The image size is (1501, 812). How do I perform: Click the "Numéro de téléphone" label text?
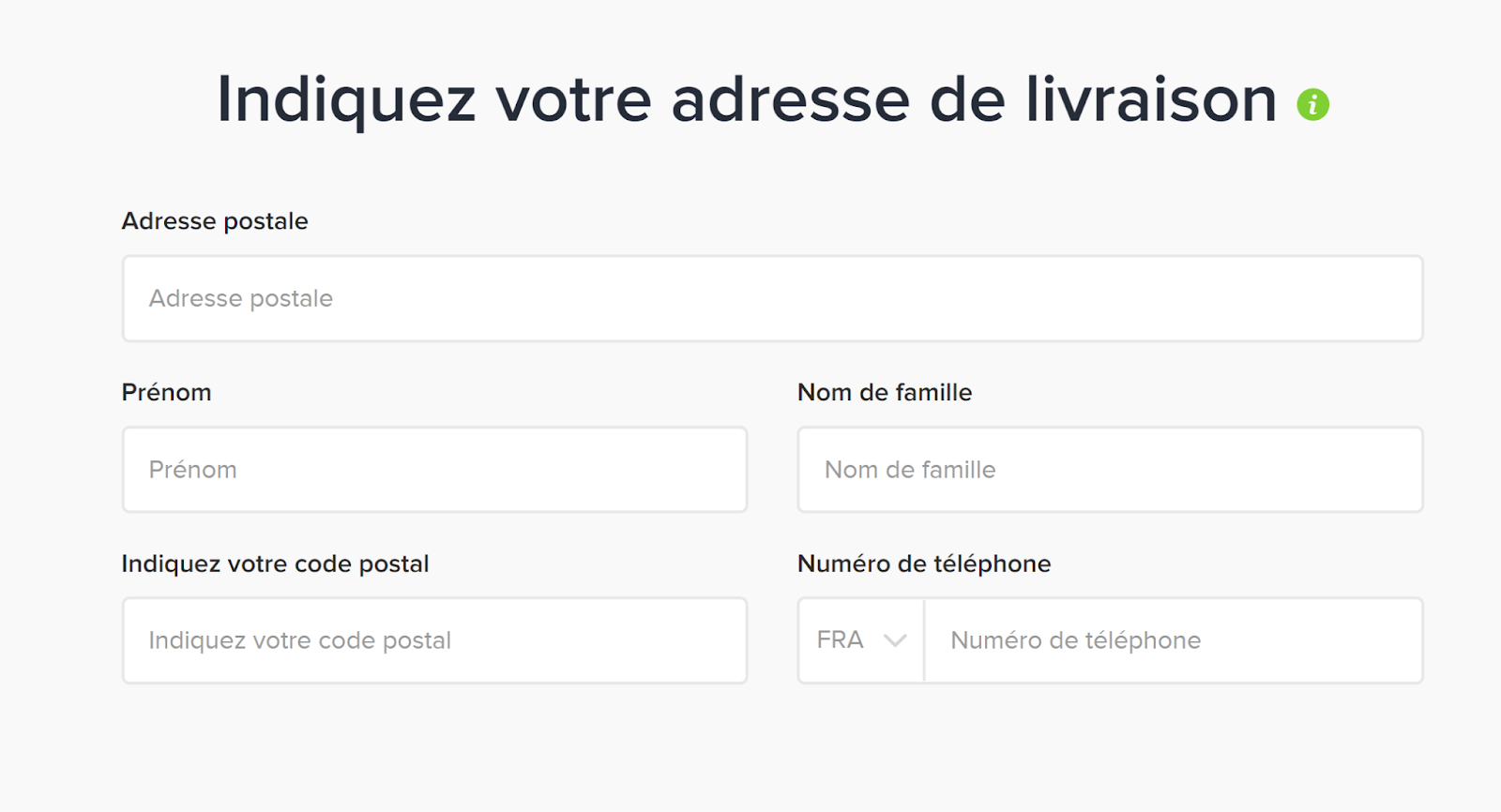[x=924, y=564]
